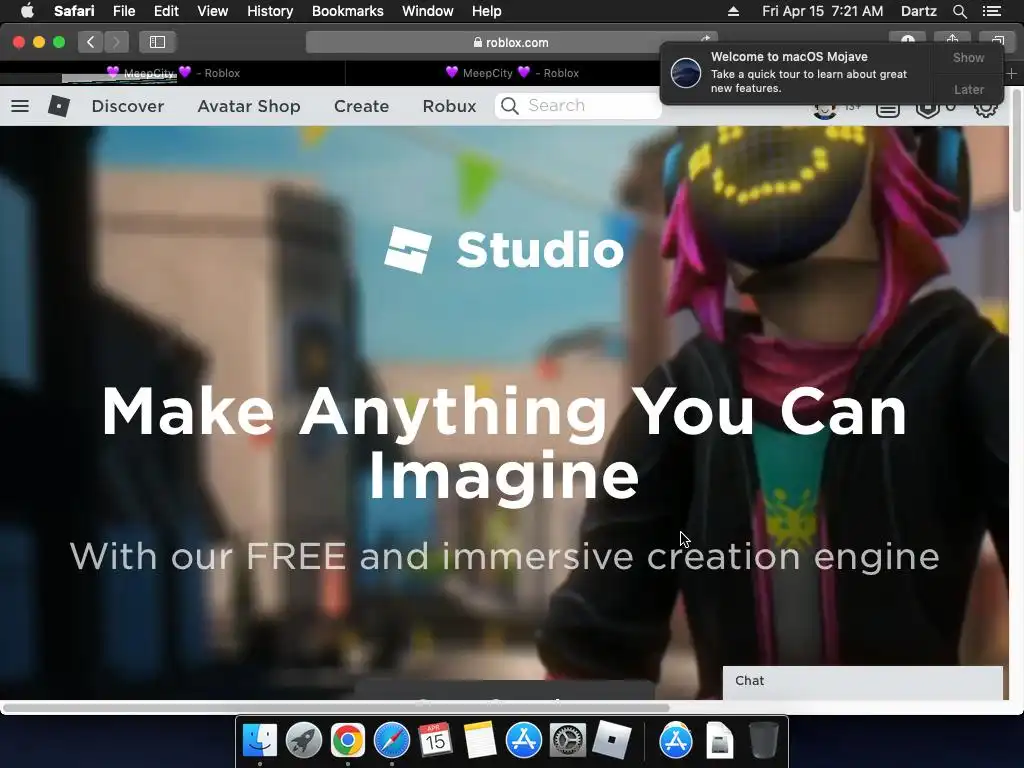The height and width of the screenshot is (768, 1024).
Task: Open Calendar from the Dock
Action: (436, 740)
